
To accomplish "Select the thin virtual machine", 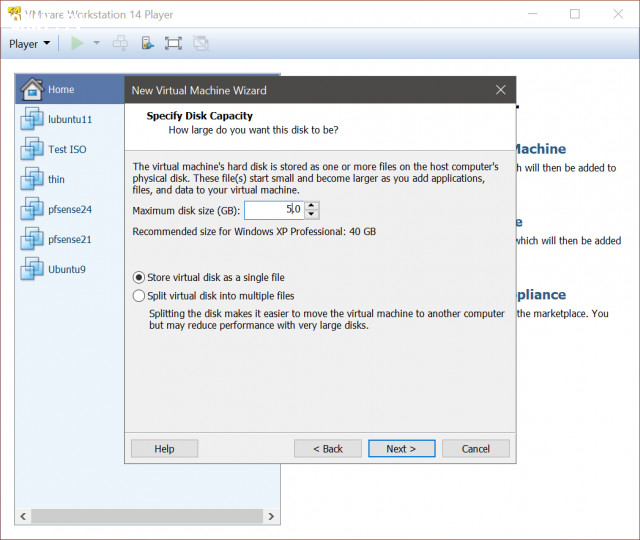I will click(x=69, y=179).
